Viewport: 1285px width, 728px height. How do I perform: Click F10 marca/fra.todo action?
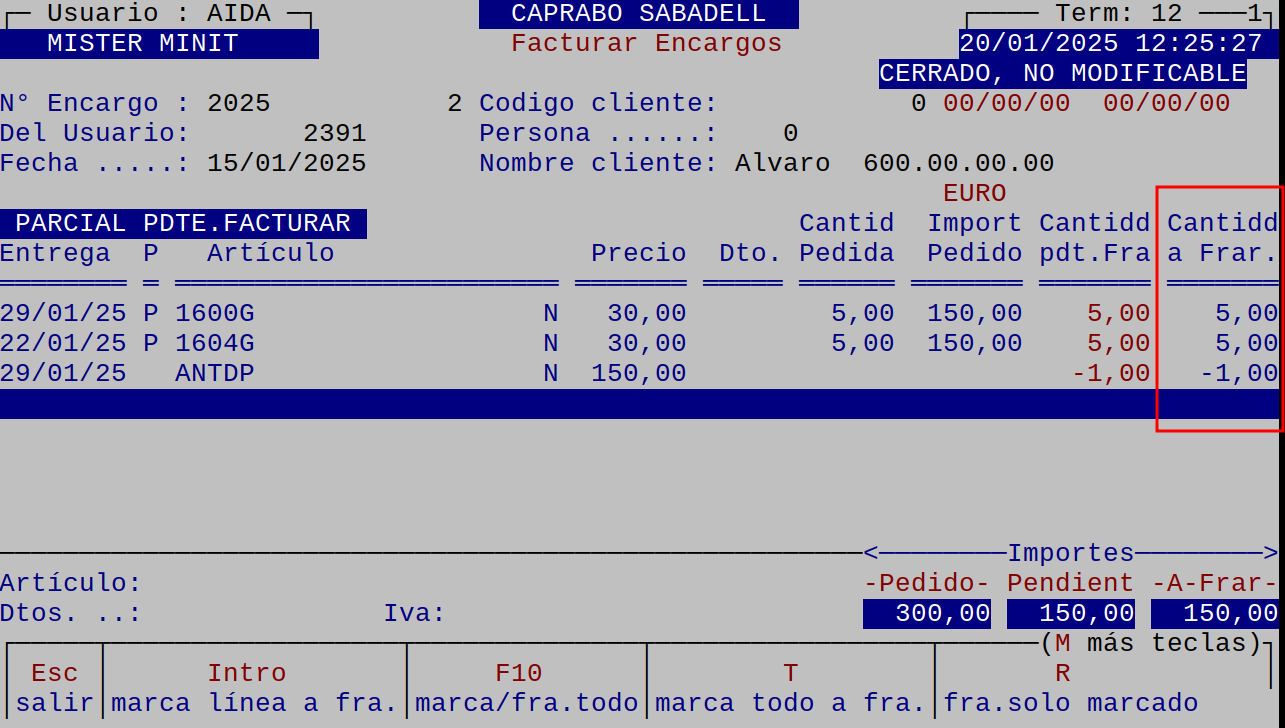(x=525, y=688)
